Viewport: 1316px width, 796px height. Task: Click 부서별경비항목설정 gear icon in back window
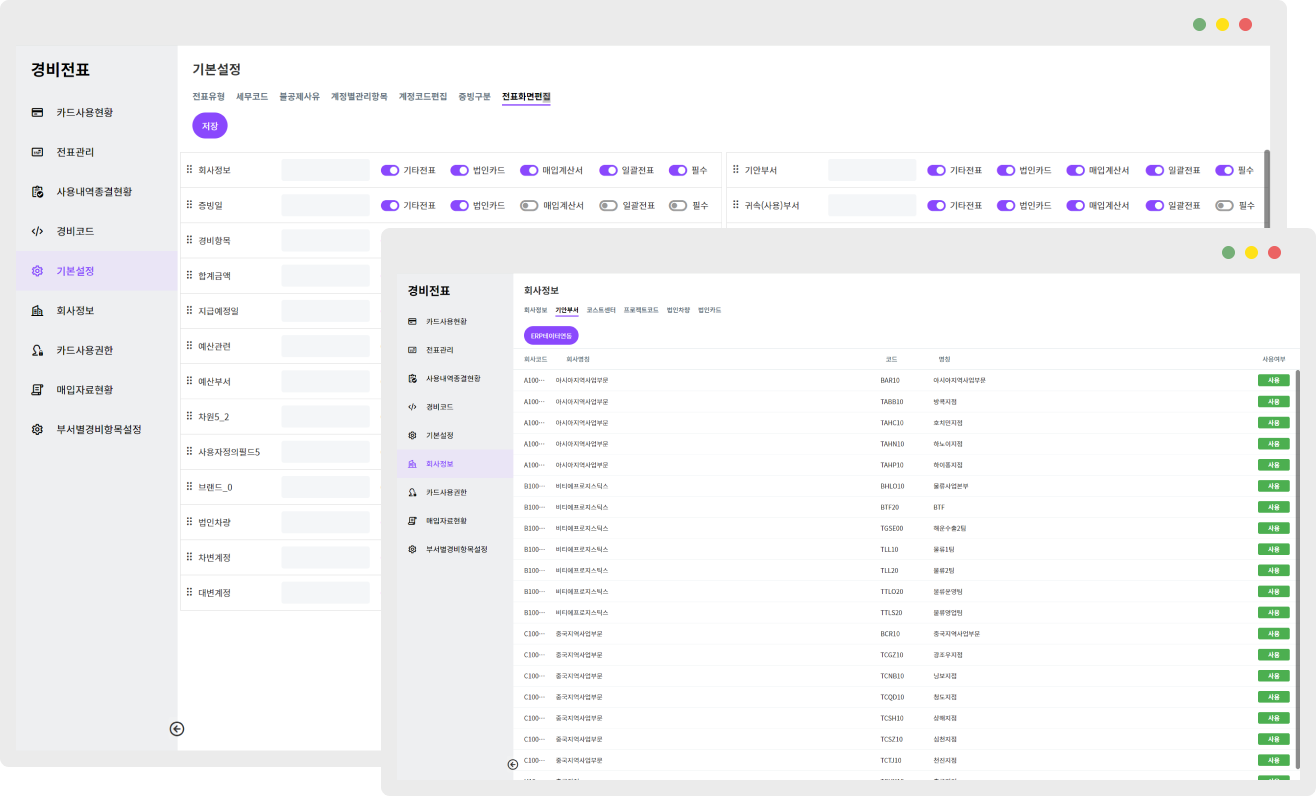coord(37,429)
